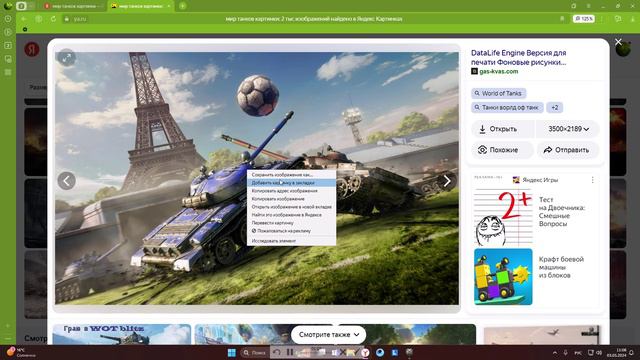The height and width of the screenshot is (360, 640).
Task: Click 'Тест на Двоечника: Смешные Вопросы' text
Action: click(x=561, y=211)
